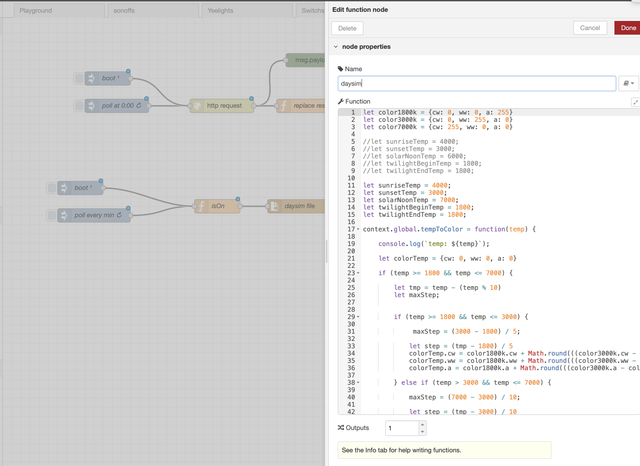
Task: Click the http request node output port
Action: [254, 106]
